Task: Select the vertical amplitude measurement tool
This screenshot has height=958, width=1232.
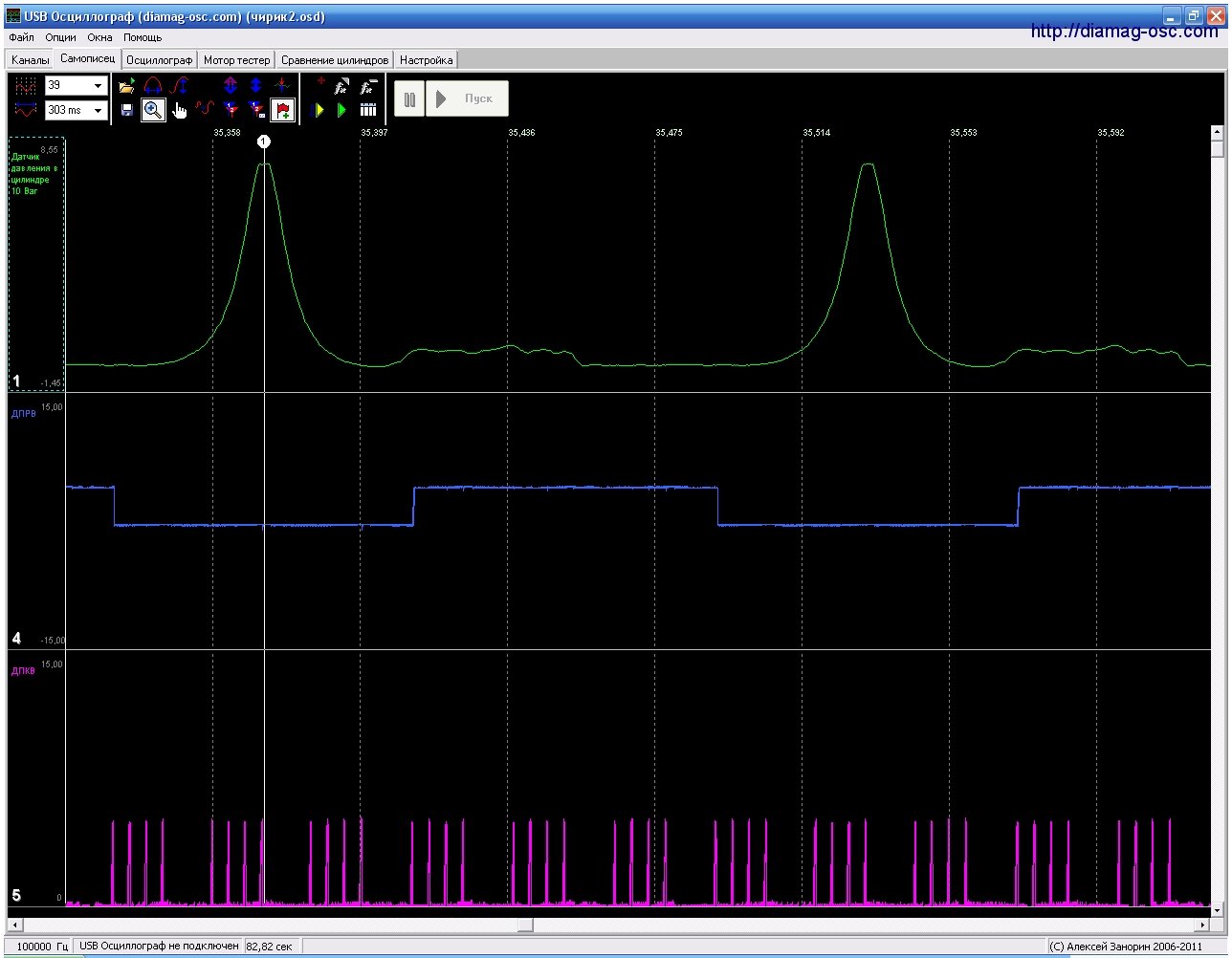Action: tap(179, 86)
